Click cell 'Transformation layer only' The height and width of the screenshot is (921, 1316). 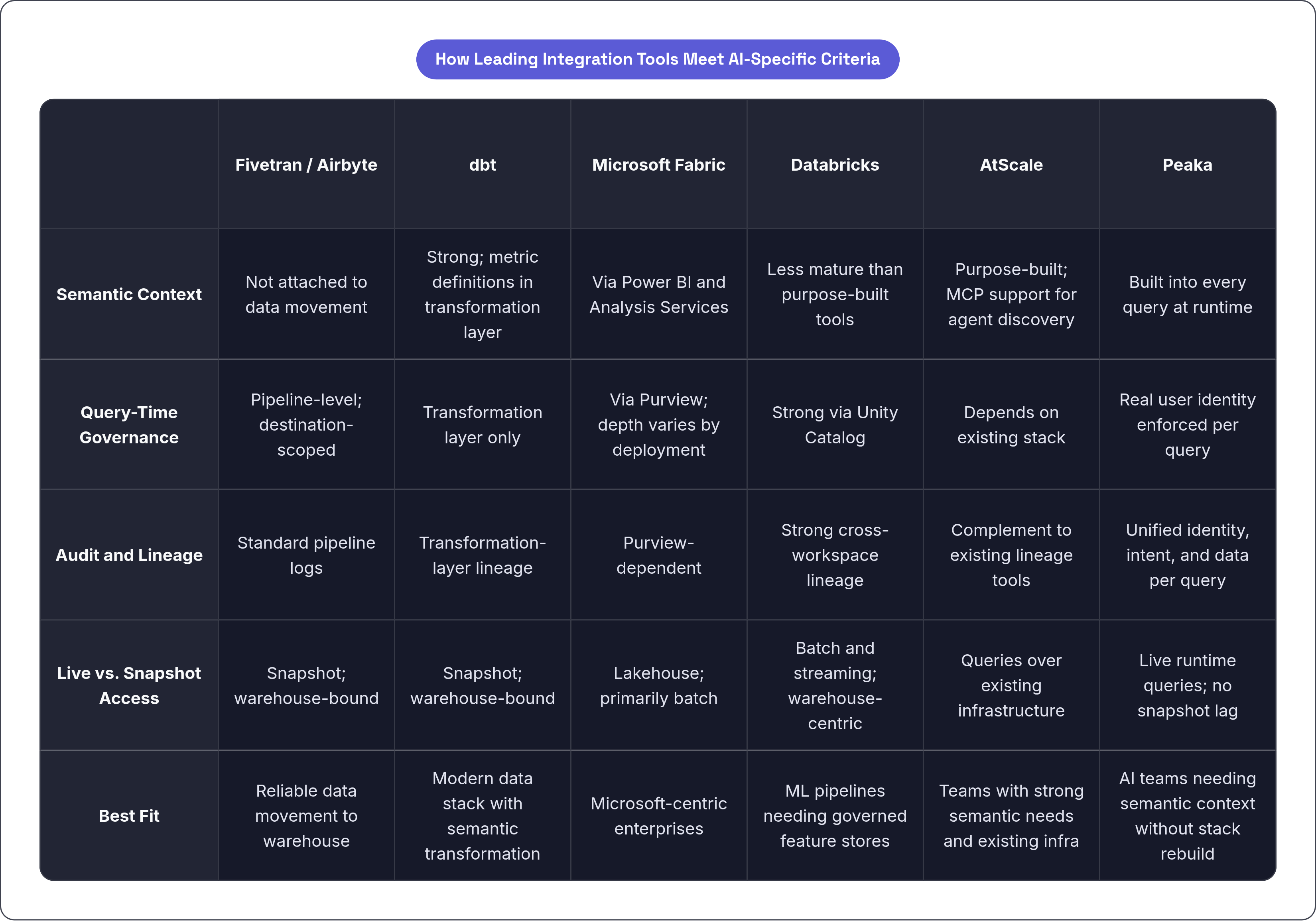click(483, 425)
